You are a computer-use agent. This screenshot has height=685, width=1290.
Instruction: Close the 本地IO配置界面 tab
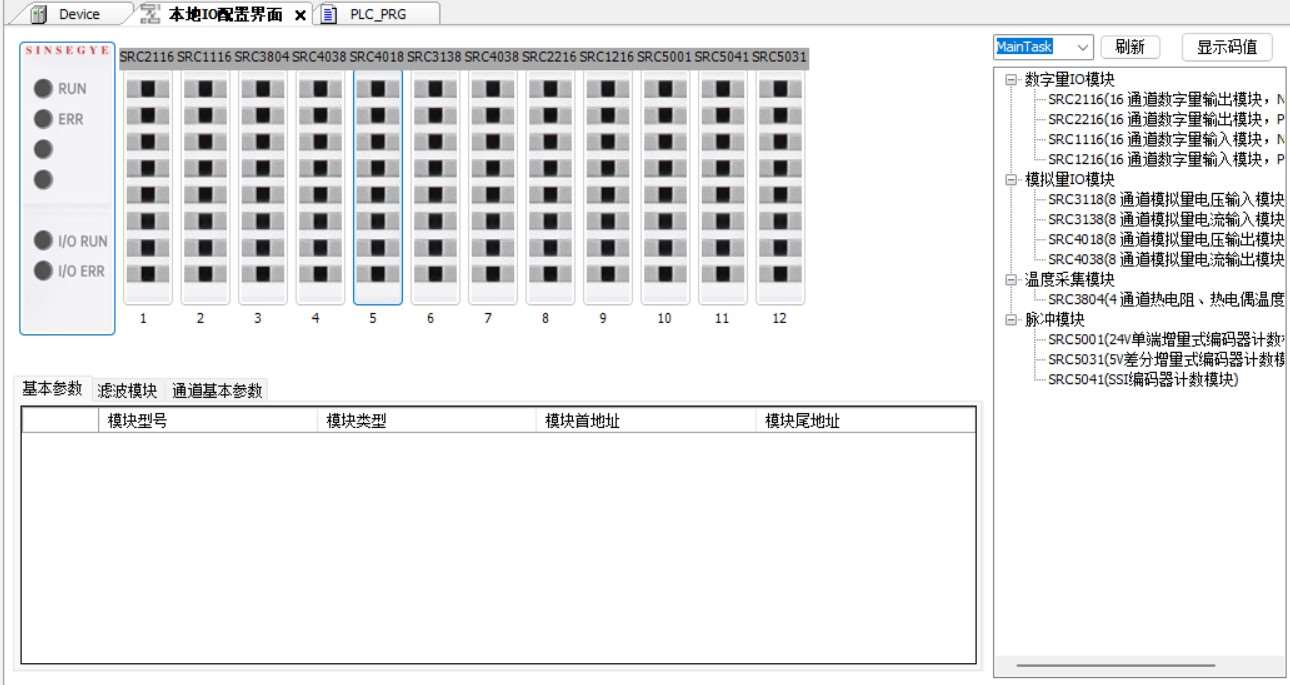(300, 15)
